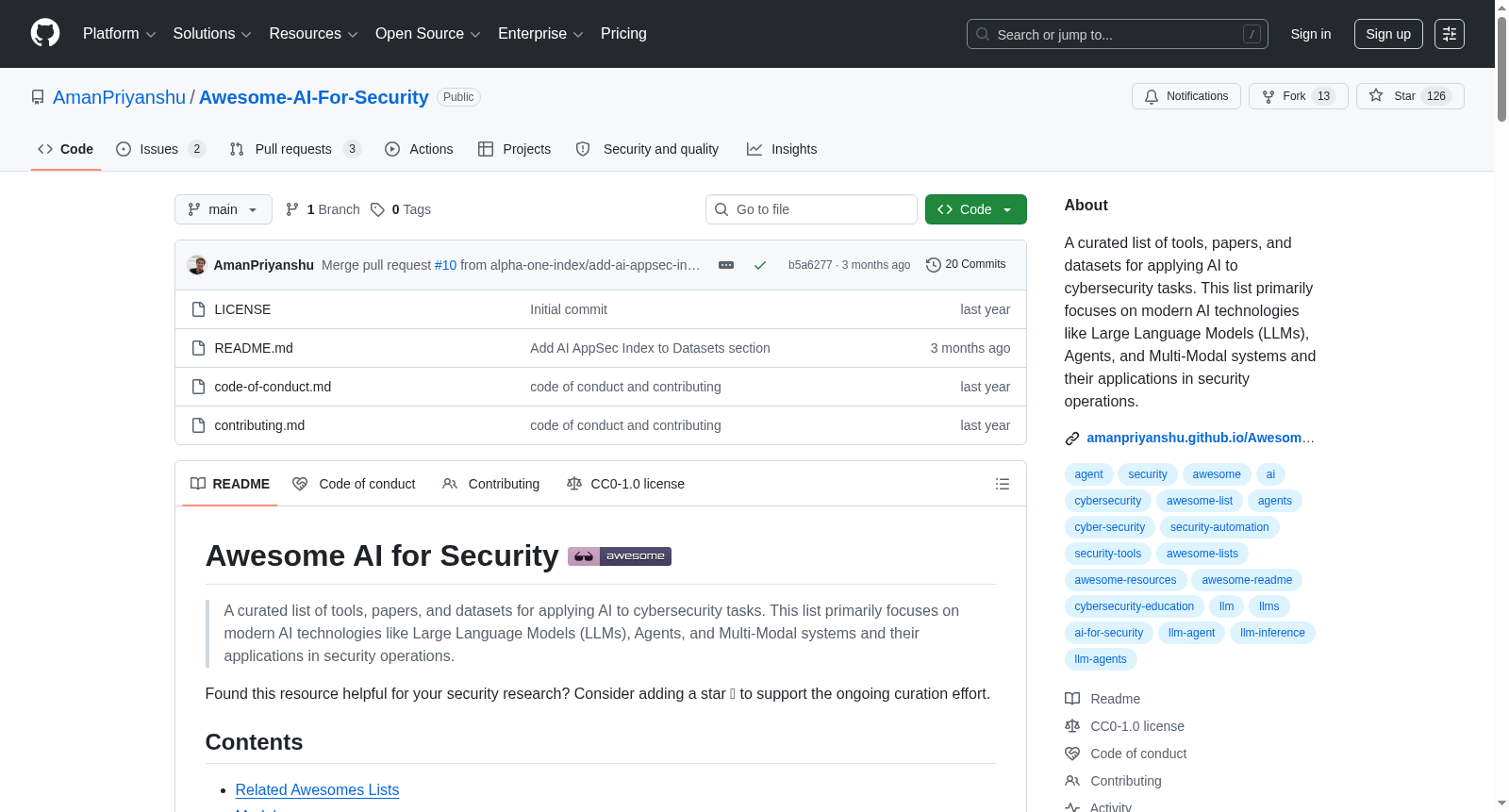Open the 20 Commits history
Viewport: 1509px width, 812px height.
(966, 264)
